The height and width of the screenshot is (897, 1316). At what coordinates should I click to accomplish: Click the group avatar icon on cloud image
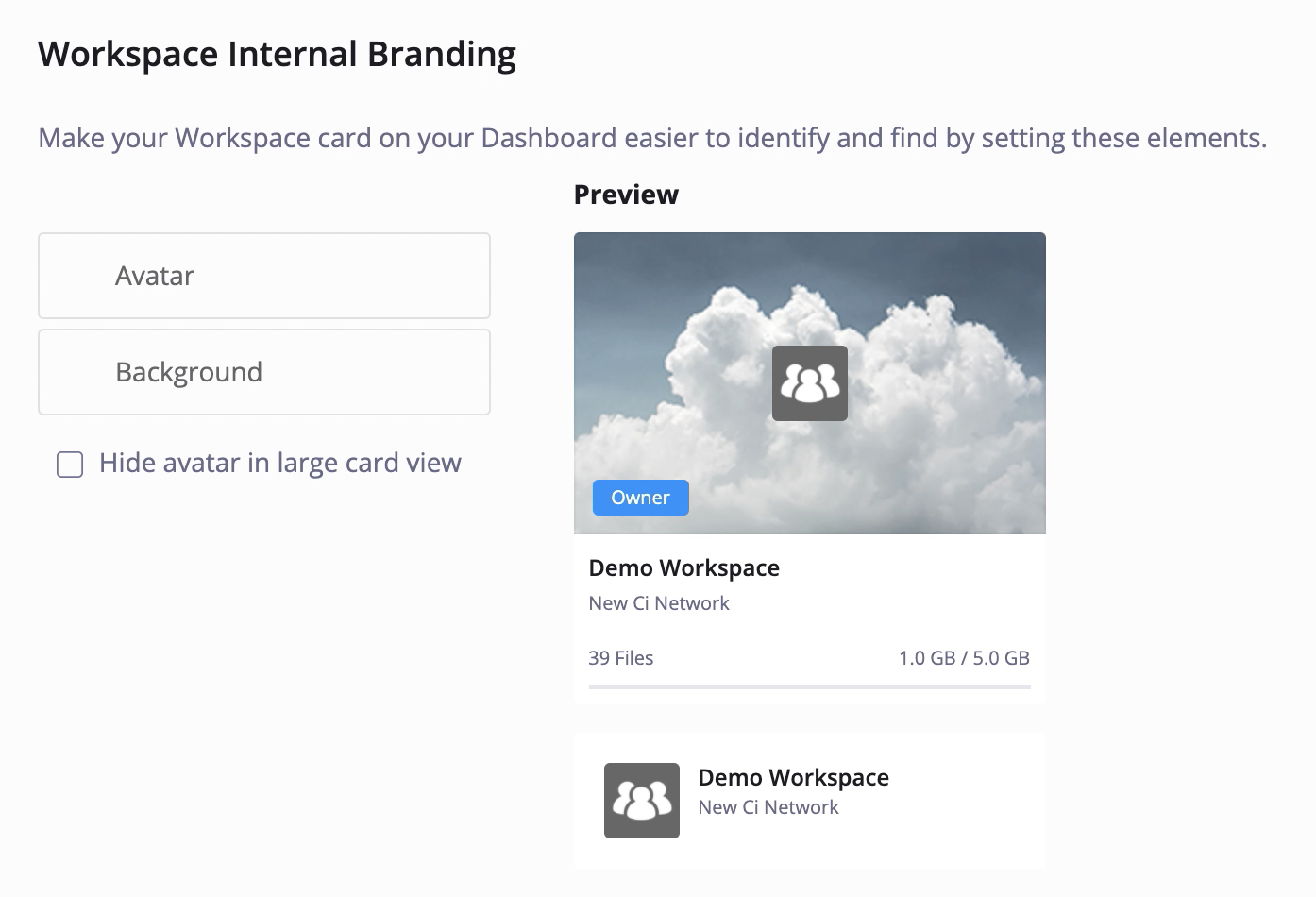tap(810, 383)
